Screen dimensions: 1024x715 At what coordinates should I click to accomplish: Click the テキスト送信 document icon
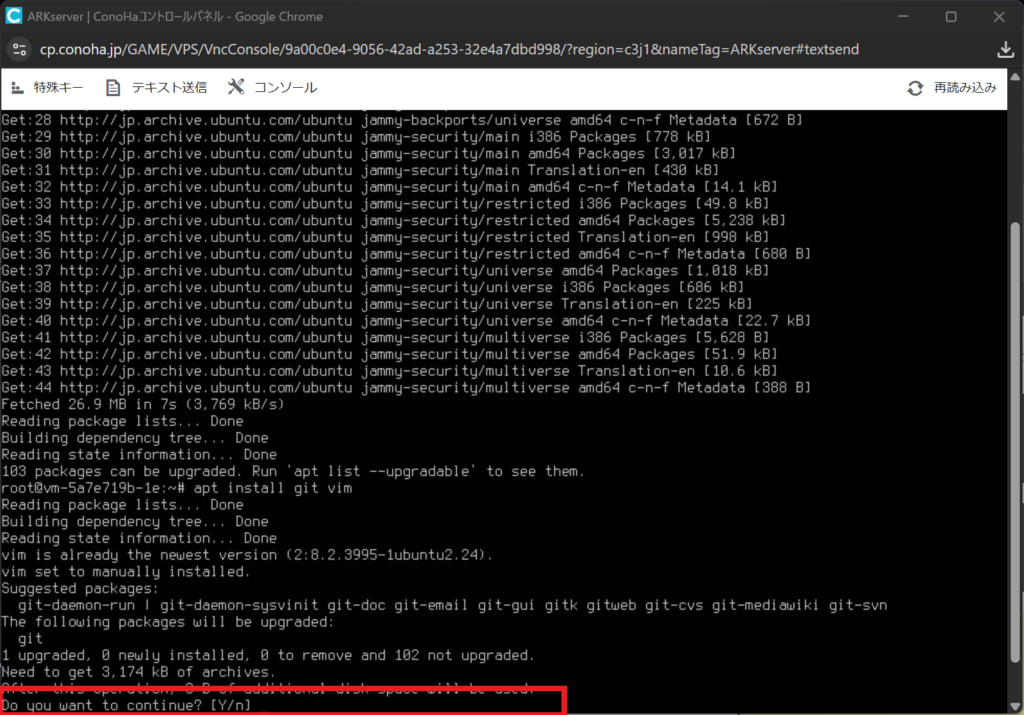coord(113,88)
